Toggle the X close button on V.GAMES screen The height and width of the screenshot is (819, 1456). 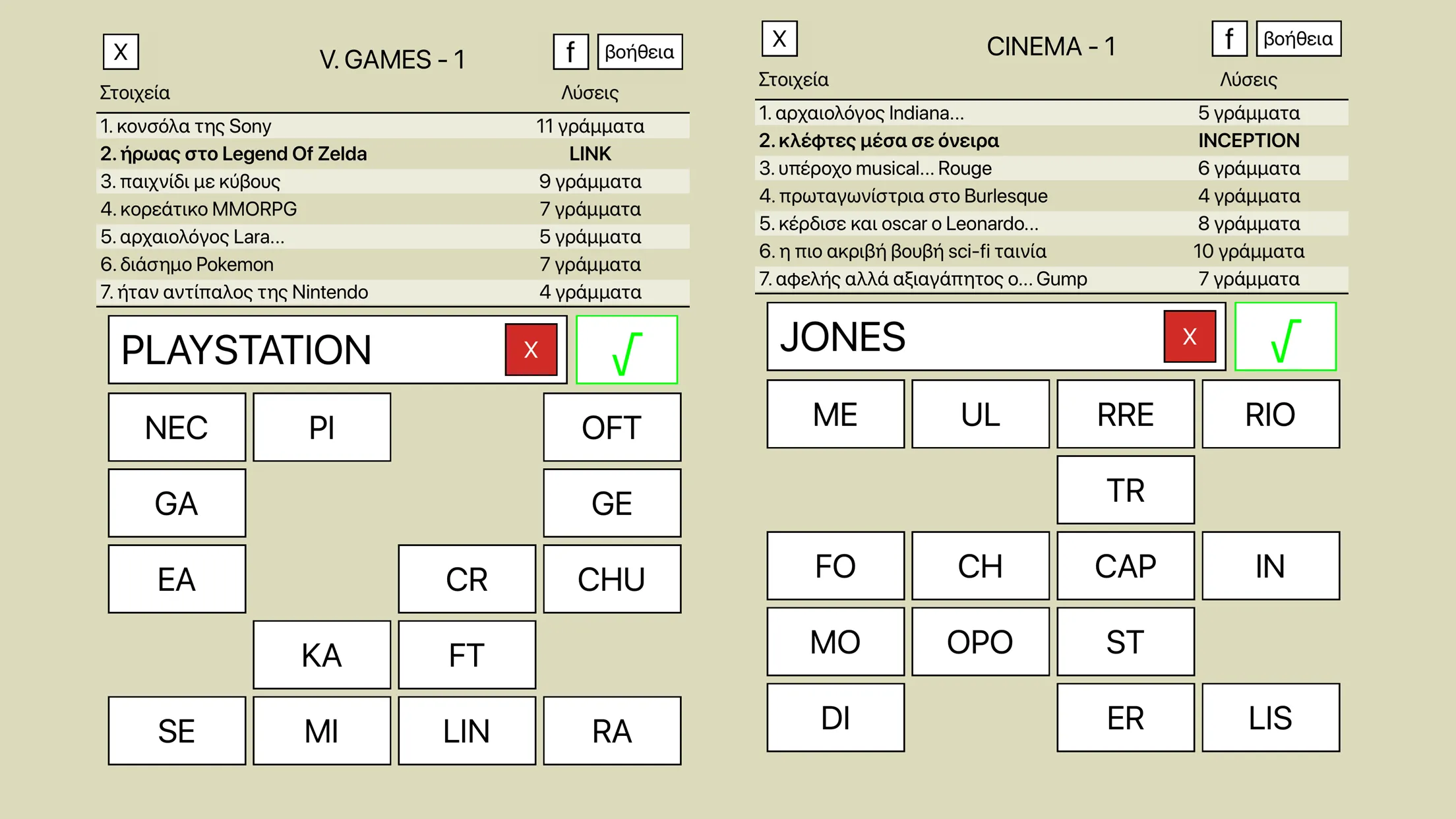[119, 52]
